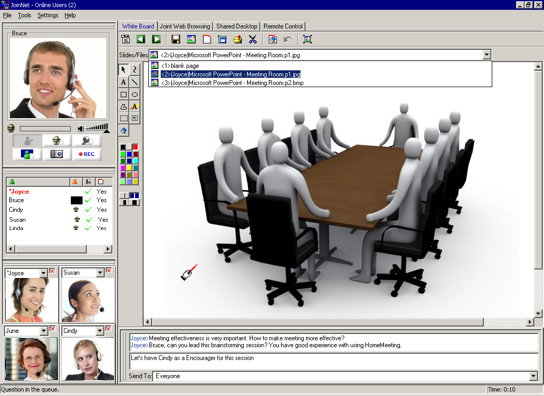Expand the Send To Everyone dropdown
Viewport: 544px width, 396px height.
533,376
